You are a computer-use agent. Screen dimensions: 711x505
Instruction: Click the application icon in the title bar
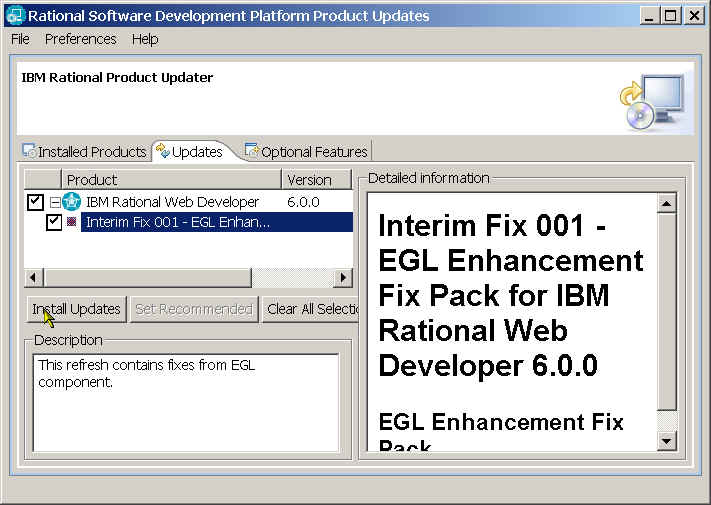(x=15, y=15)
